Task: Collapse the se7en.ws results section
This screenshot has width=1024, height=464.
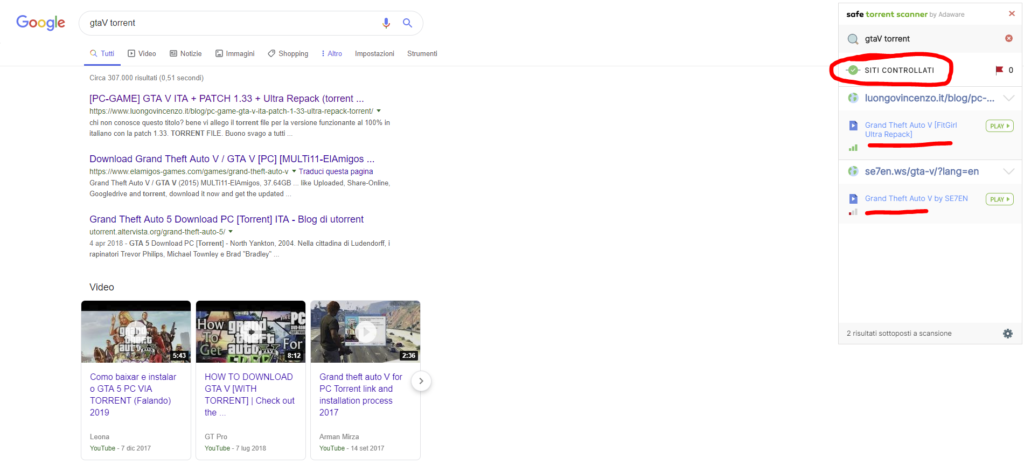Action: pyautogui.click(x=1009, y=171)
